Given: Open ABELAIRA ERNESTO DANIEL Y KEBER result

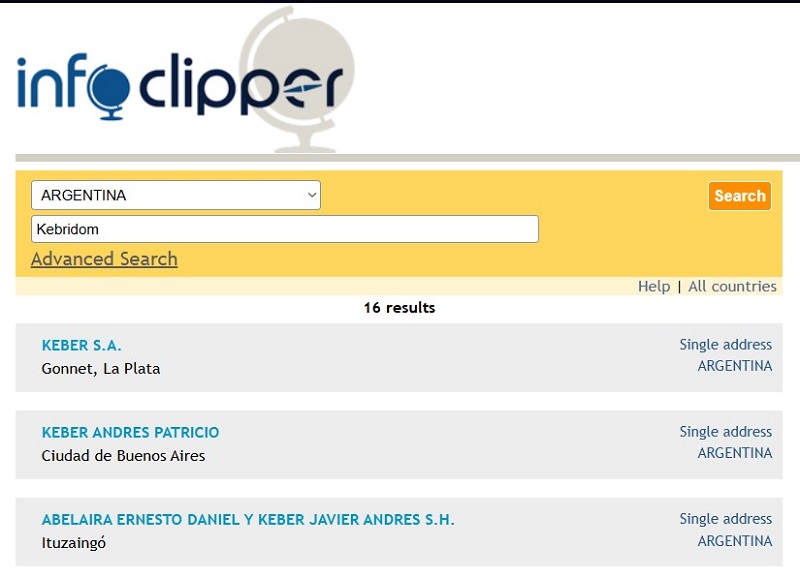Looking at the screenshot, I should click(247, 519).
